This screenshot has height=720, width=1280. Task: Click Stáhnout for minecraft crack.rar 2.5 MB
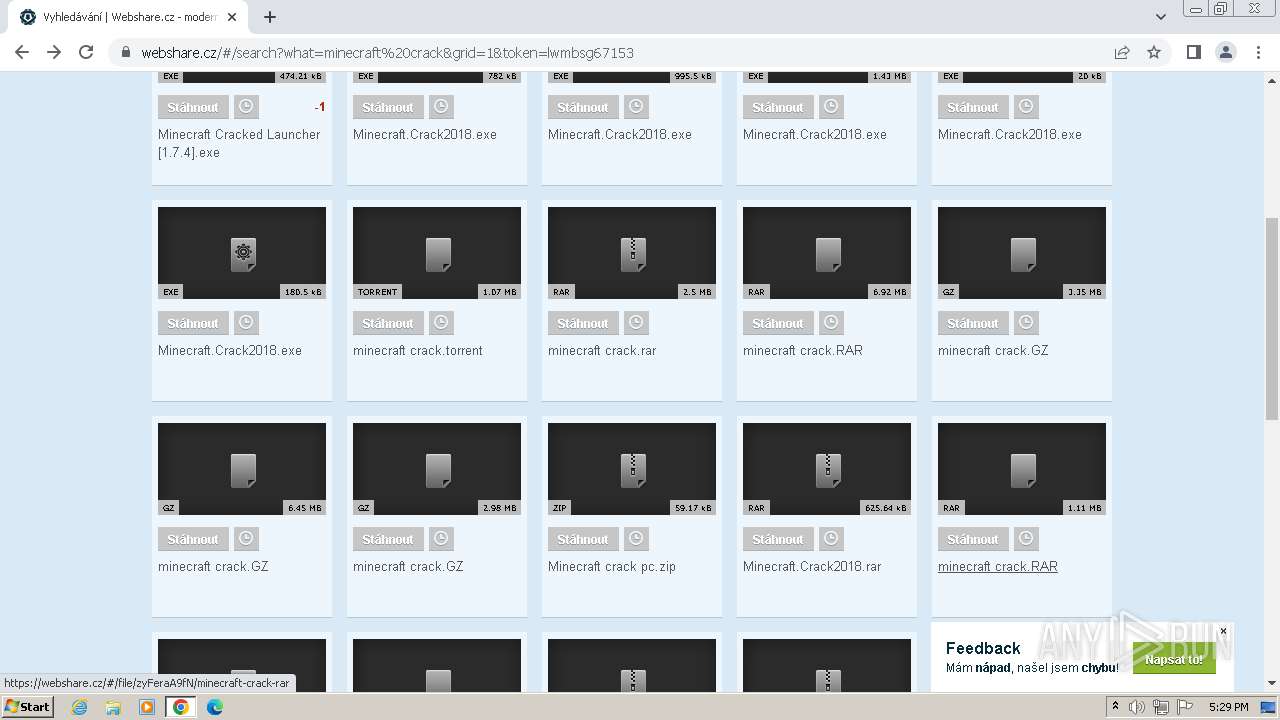click(x=583, y=323)
